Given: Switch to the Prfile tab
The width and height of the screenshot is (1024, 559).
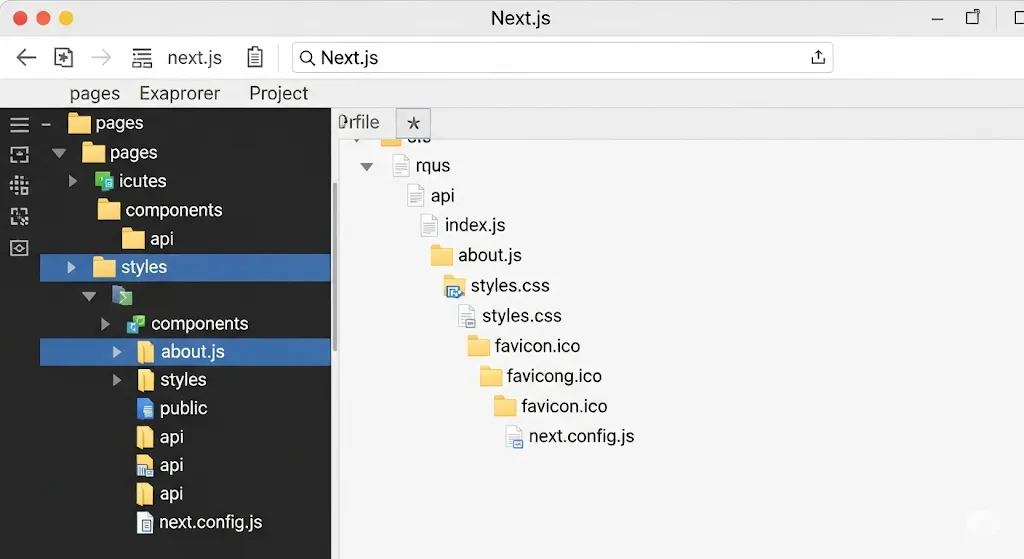Looking at the screenshot, I should (x=359, y=122).
